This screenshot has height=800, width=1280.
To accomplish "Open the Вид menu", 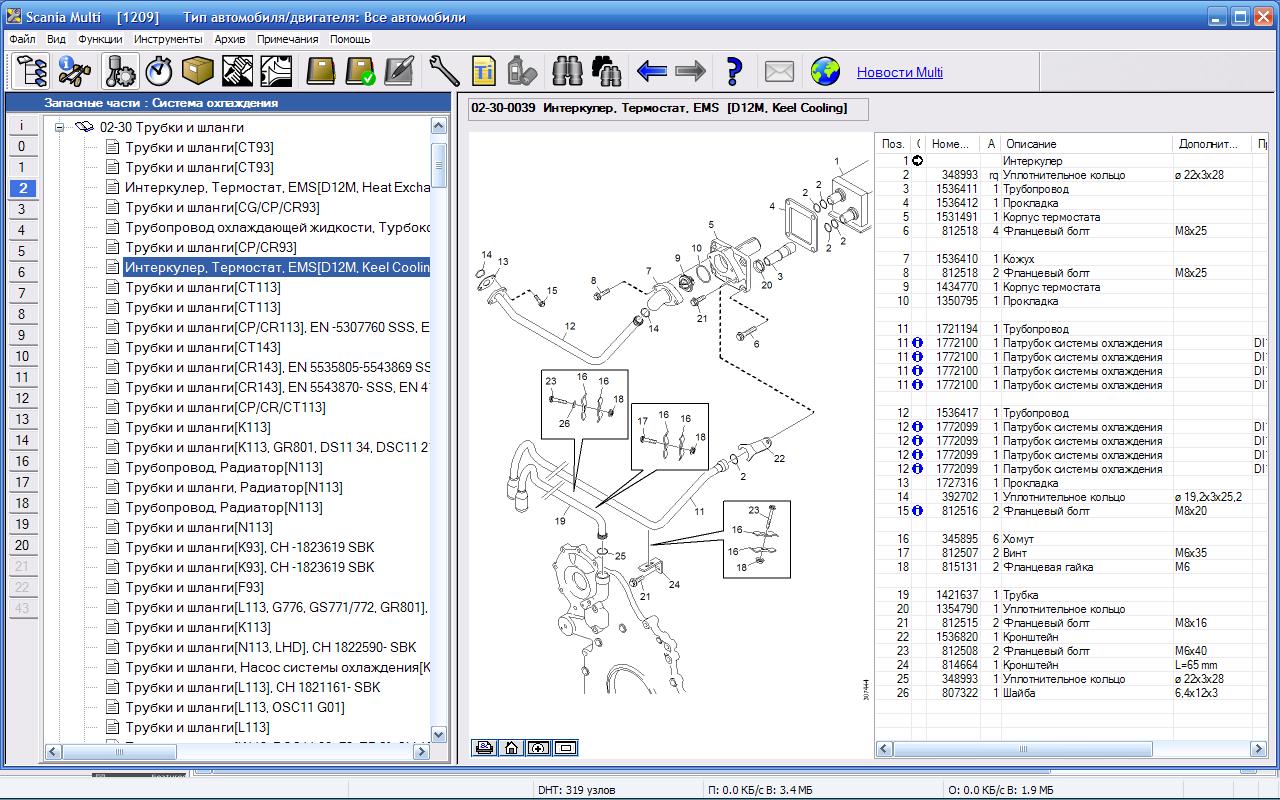I will [56, 39].
